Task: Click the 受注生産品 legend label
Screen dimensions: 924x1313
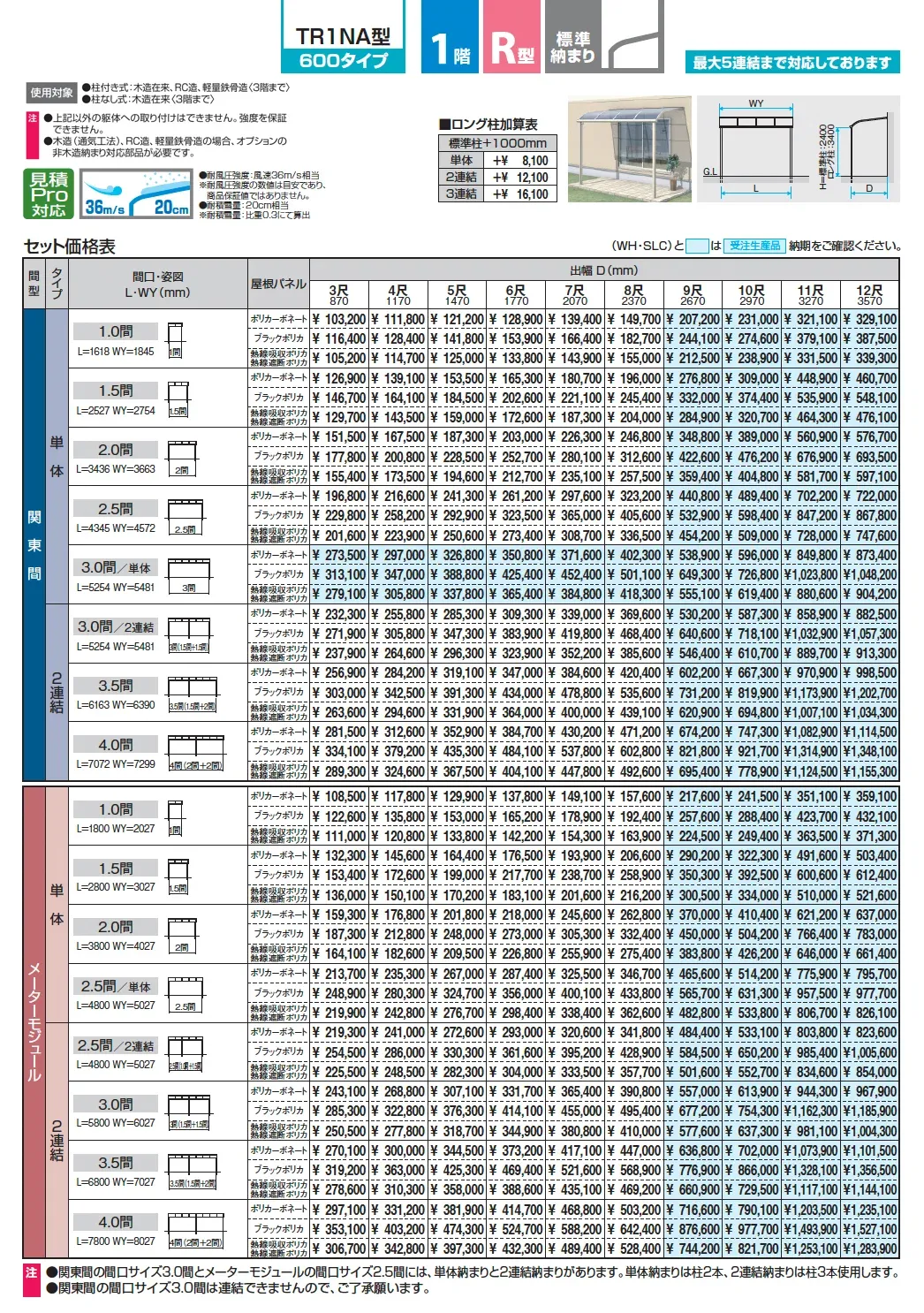Action: 755,246
